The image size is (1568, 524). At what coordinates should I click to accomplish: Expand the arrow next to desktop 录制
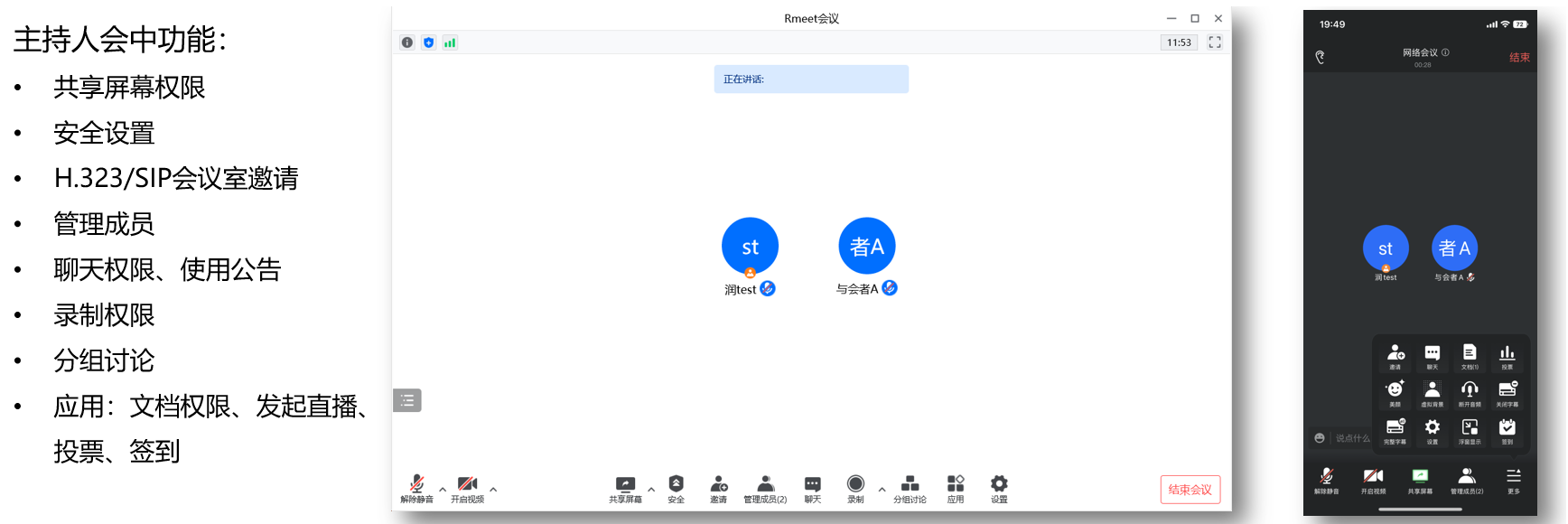point(882,490)
